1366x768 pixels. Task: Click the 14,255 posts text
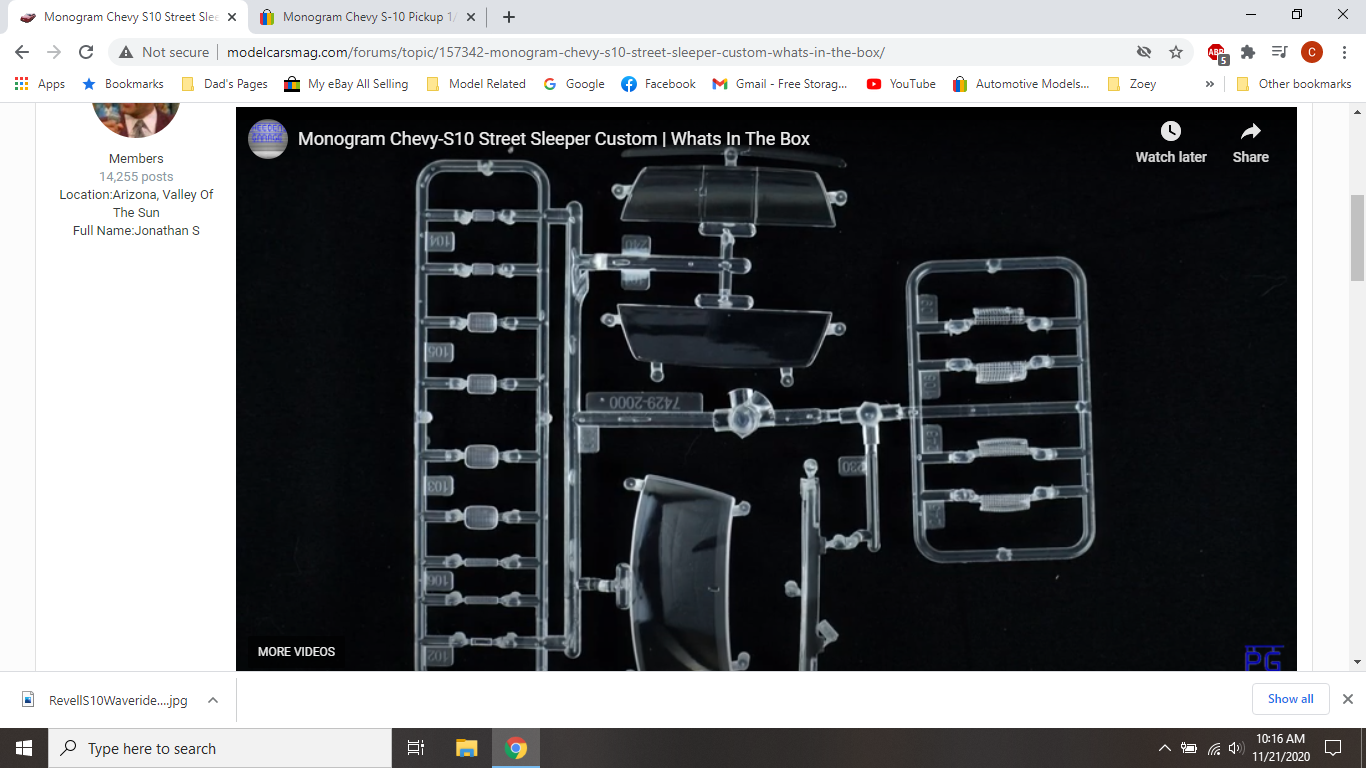[136, 176]
